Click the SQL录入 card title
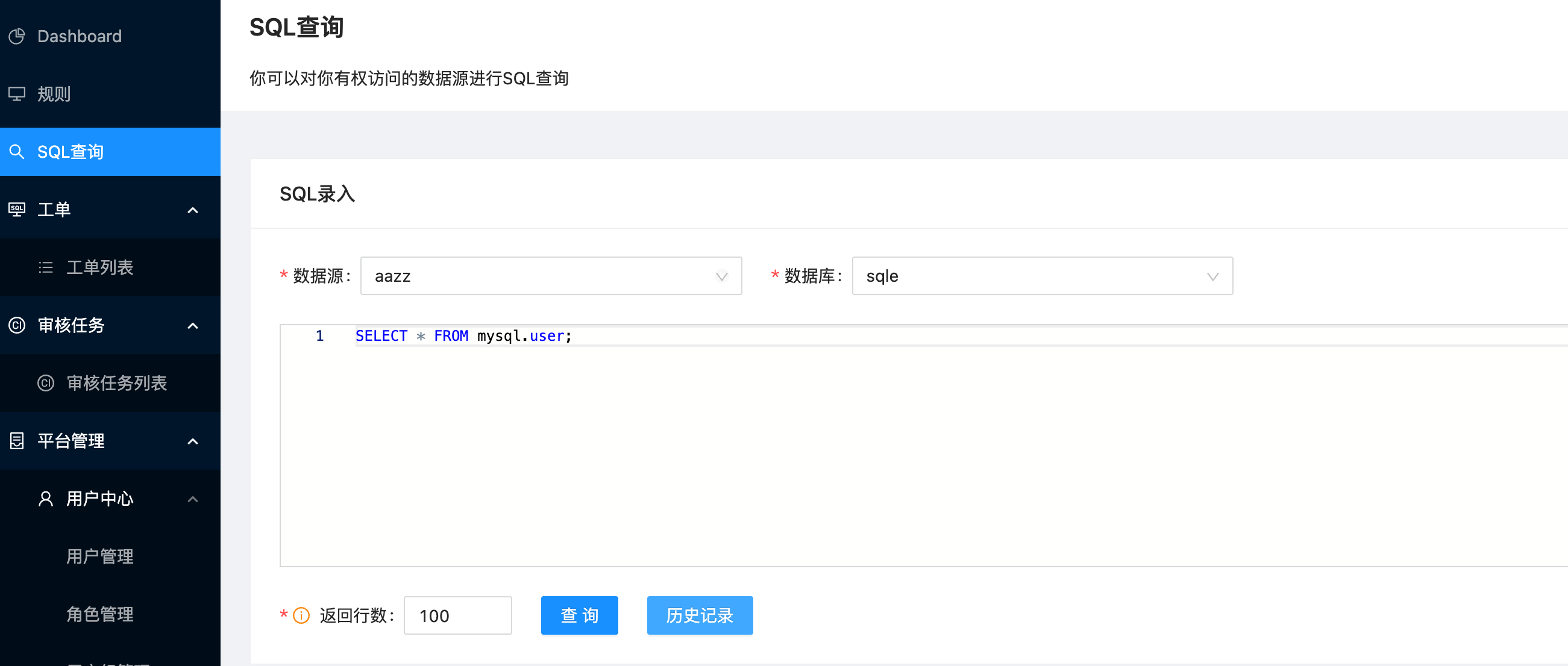 pyautogui.click(x=317, y=194)
